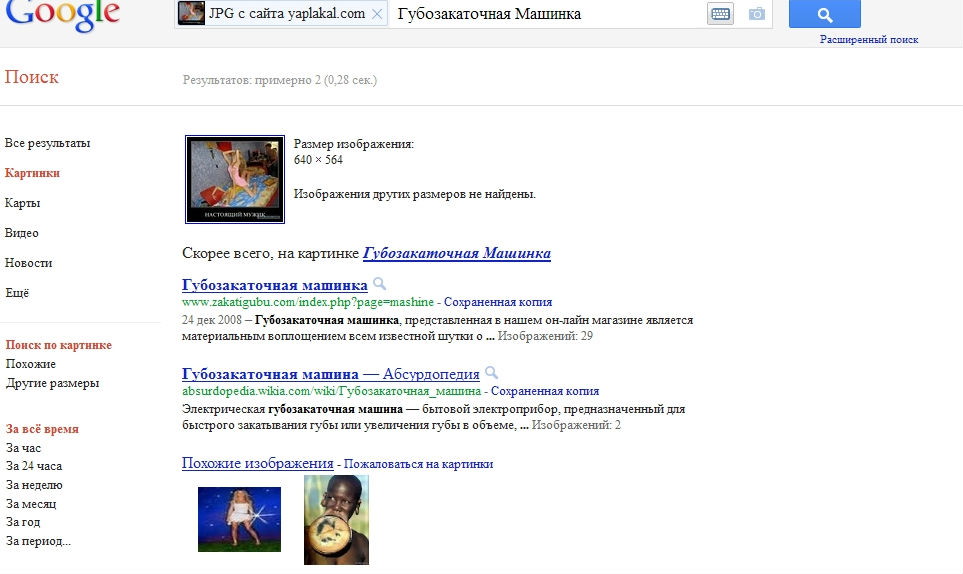
Task: Click the uploaded image thumbnail in results
Action: pyautogui.click(x=235, y=179)
